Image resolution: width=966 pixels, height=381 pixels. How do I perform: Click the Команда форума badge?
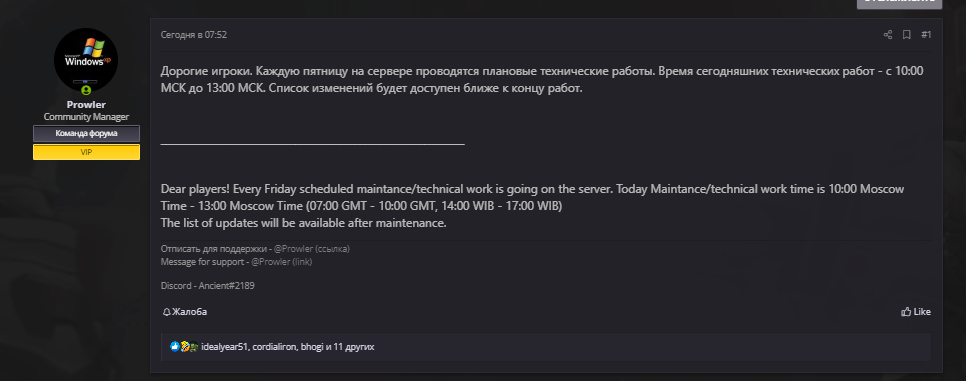(86, 133)
